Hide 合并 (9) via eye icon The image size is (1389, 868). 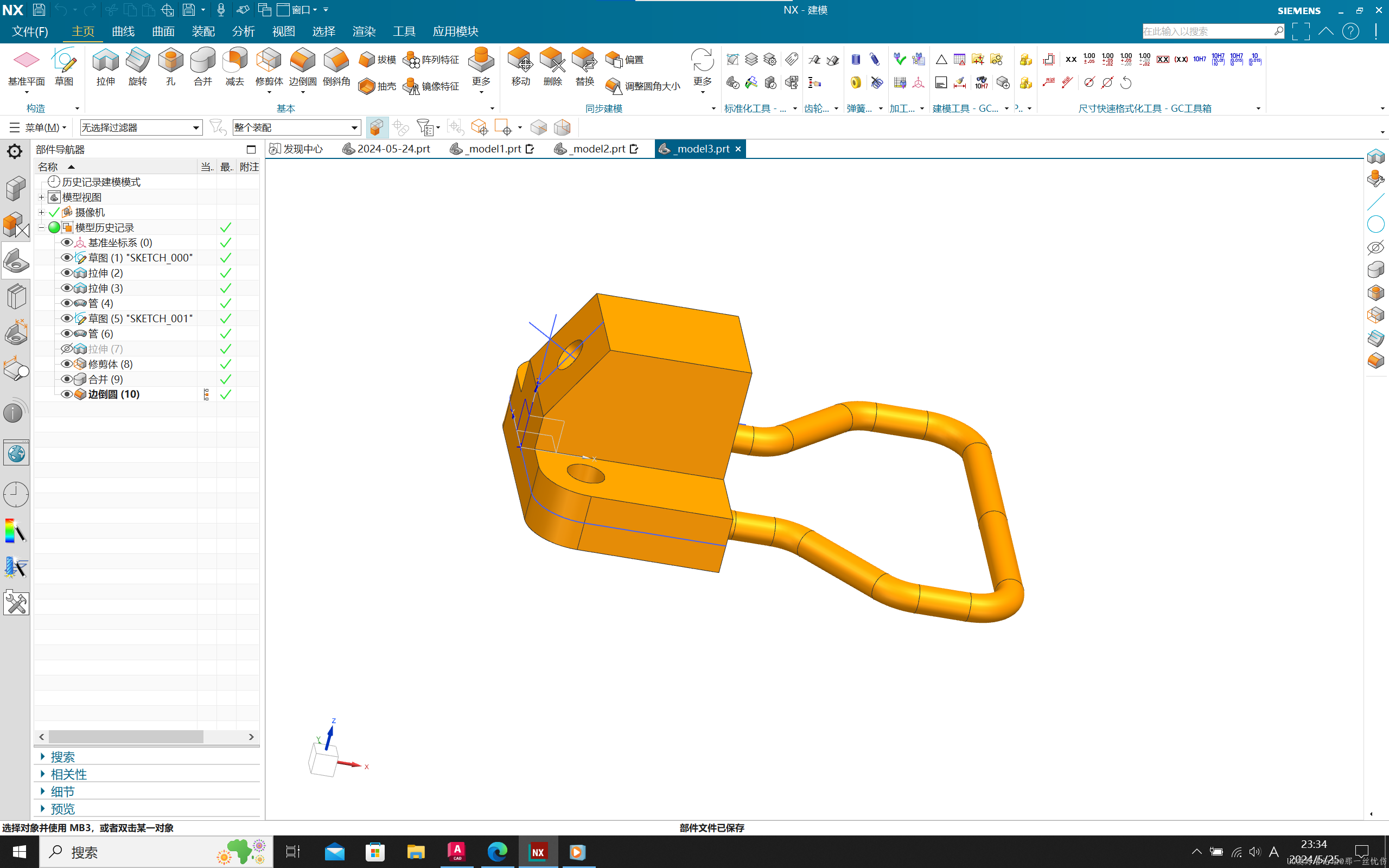pos(67,379)
